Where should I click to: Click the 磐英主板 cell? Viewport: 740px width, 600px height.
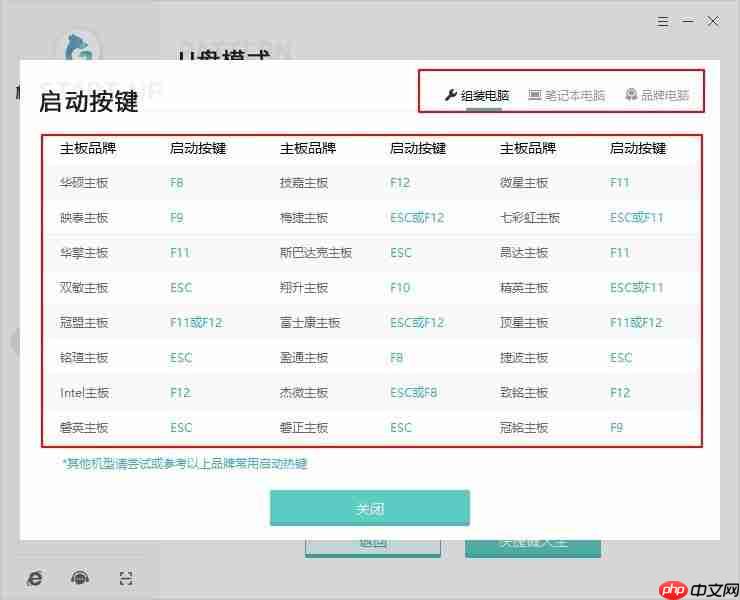(84, 427)
